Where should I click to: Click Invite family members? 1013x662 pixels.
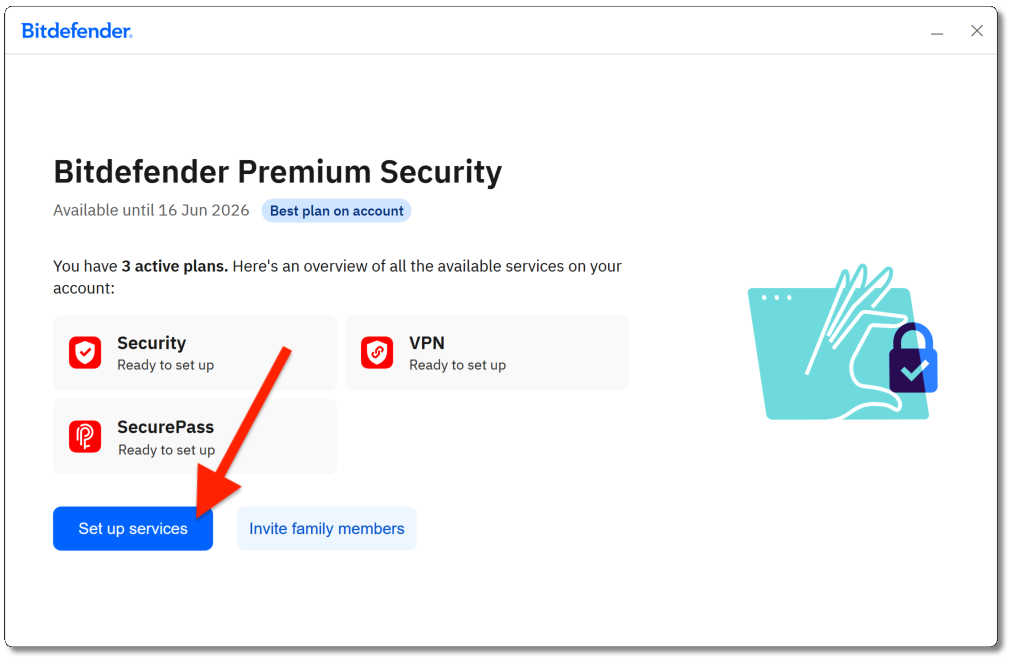(x=326, y=528)
